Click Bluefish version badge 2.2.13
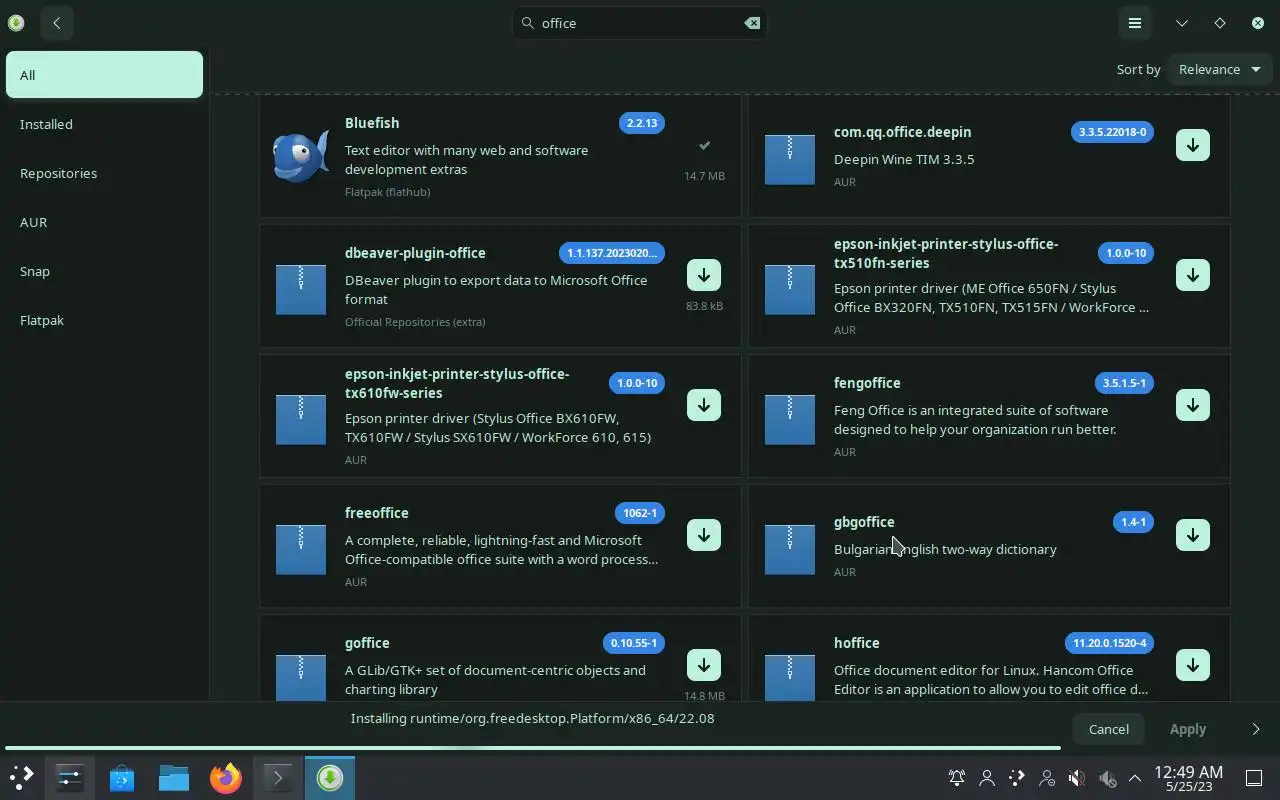Screen dimensions: 1280x800 coord(642,123)
